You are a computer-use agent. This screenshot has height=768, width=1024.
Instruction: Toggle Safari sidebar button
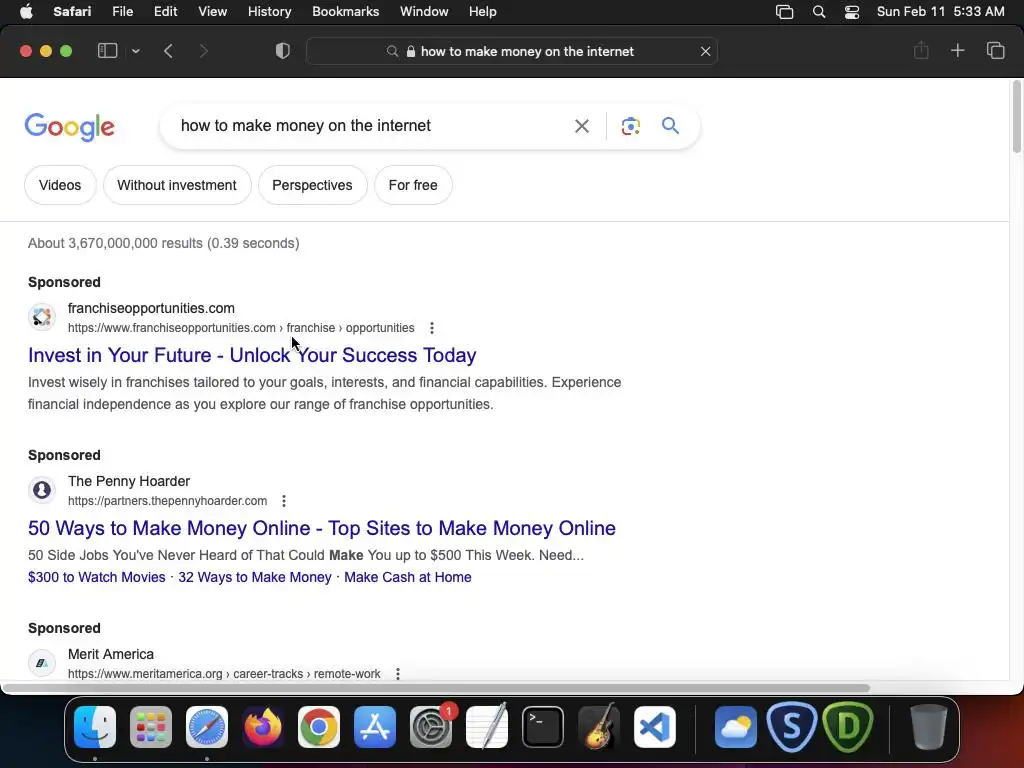tap(107, 51)
